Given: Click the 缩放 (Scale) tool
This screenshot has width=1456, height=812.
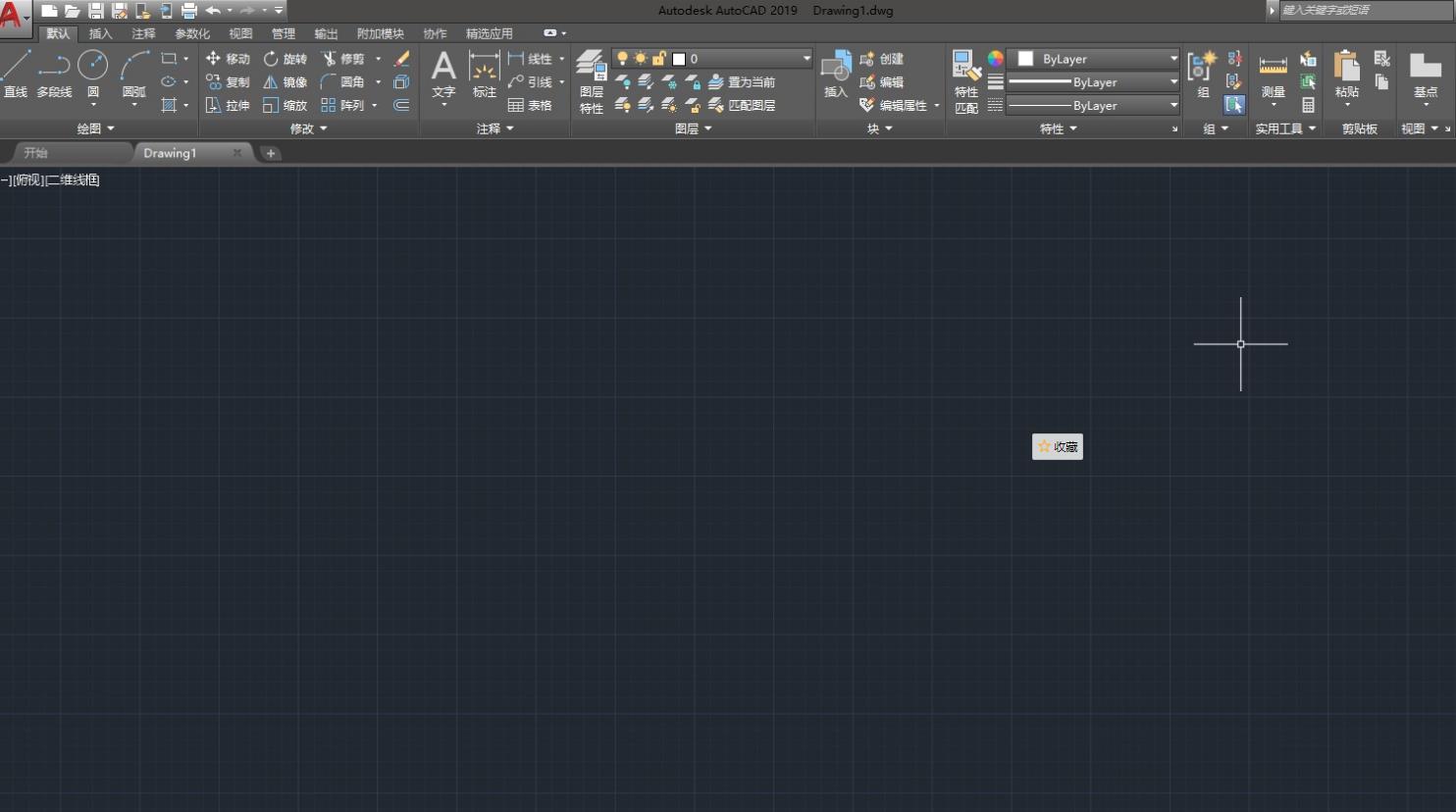Looking at the screenshot, I should 286,105.
